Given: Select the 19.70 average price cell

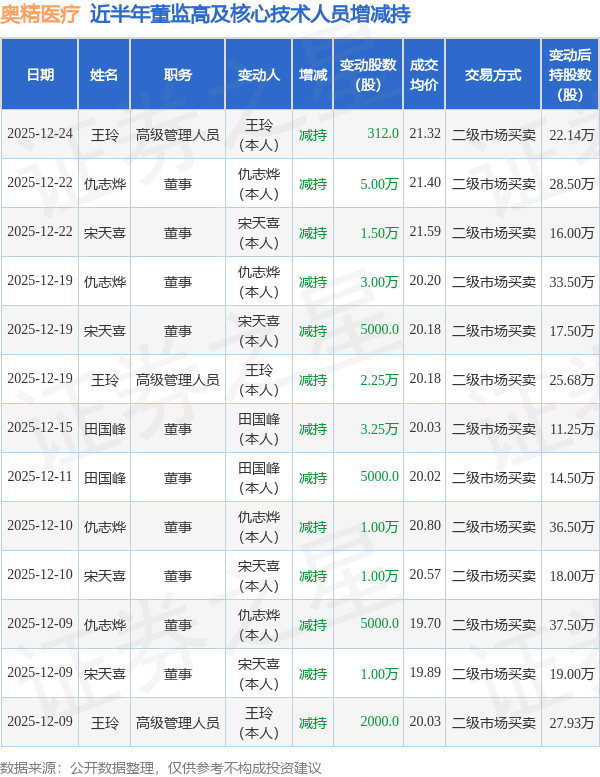Looking at the screenshot, I should [425, 624].
